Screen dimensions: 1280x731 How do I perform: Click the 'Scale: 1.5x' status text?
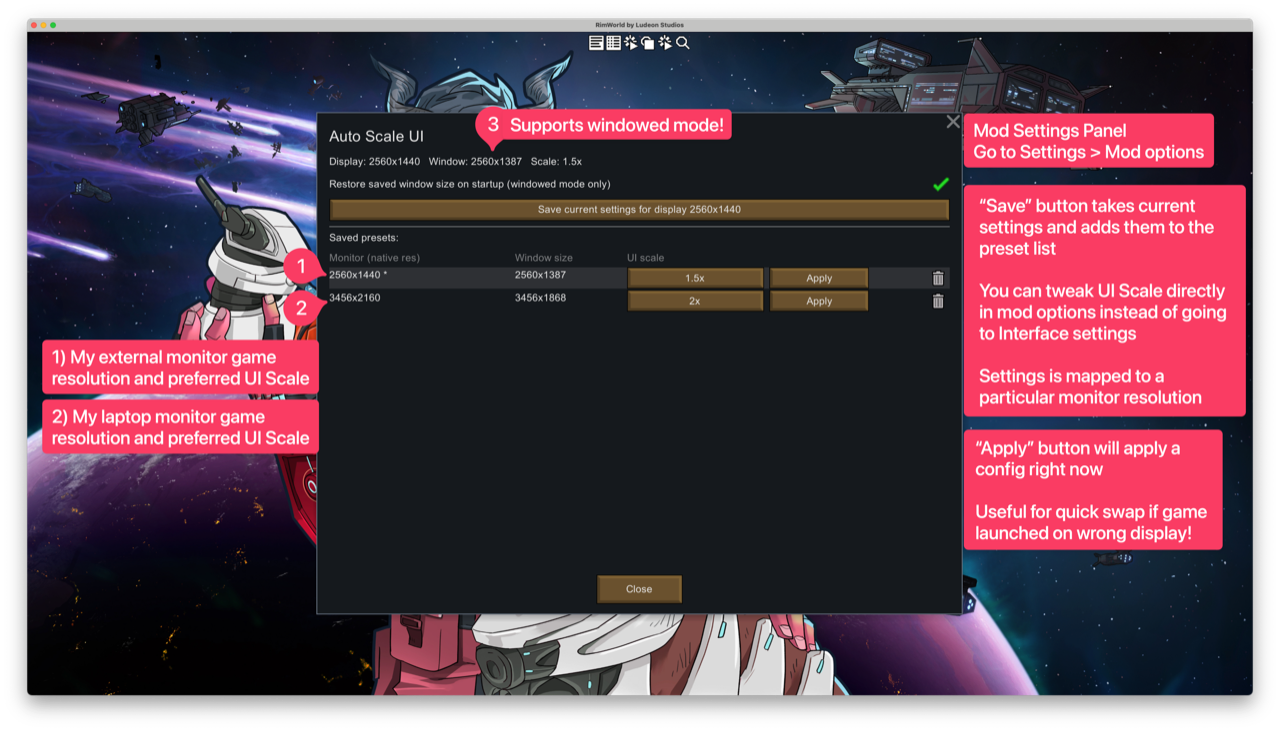tap(556, 161)
